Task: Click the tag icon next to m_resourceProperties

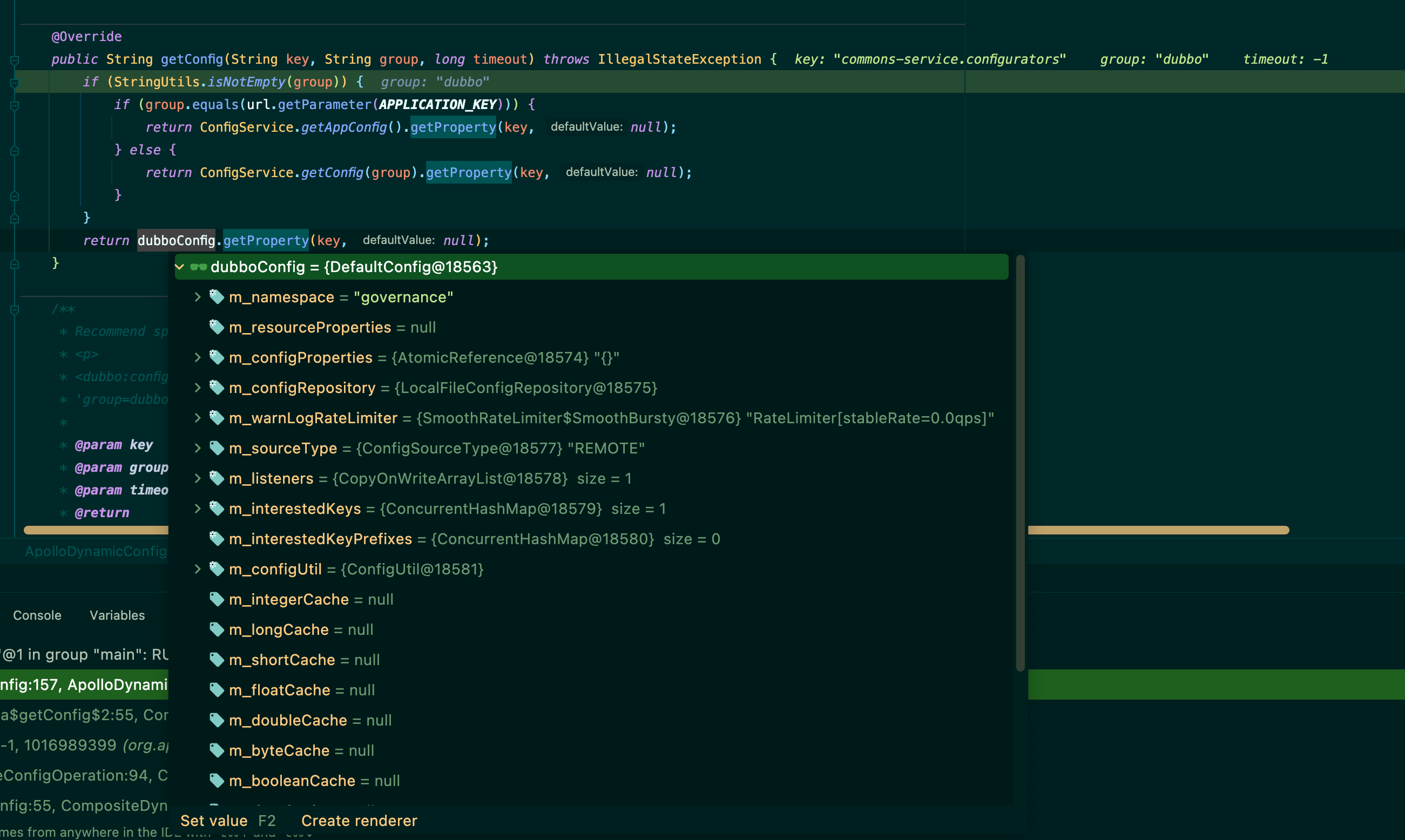Action: (216, 327)
